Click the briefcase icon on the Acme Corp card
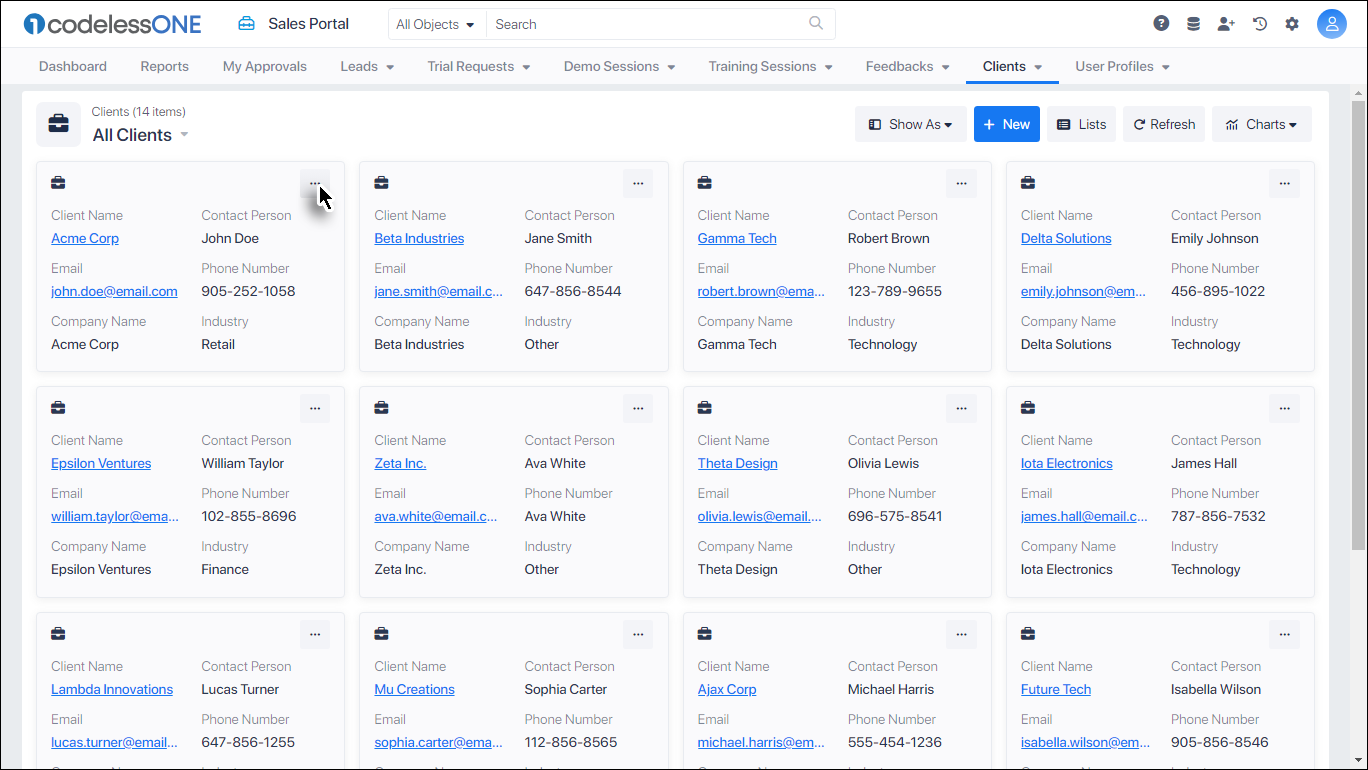The image size is (1368, 770). [x=58, y=183]
